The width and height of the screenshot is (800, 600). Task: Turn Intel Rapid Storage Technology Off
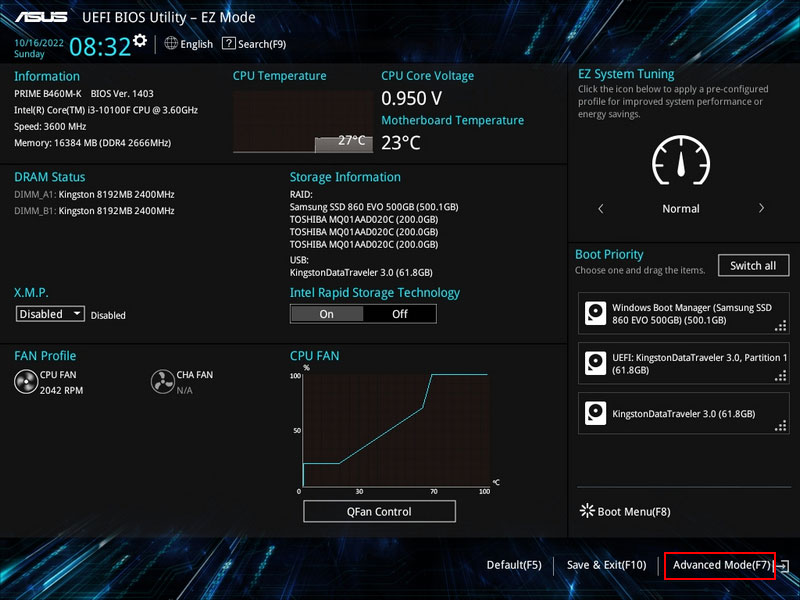pos(399,314)
